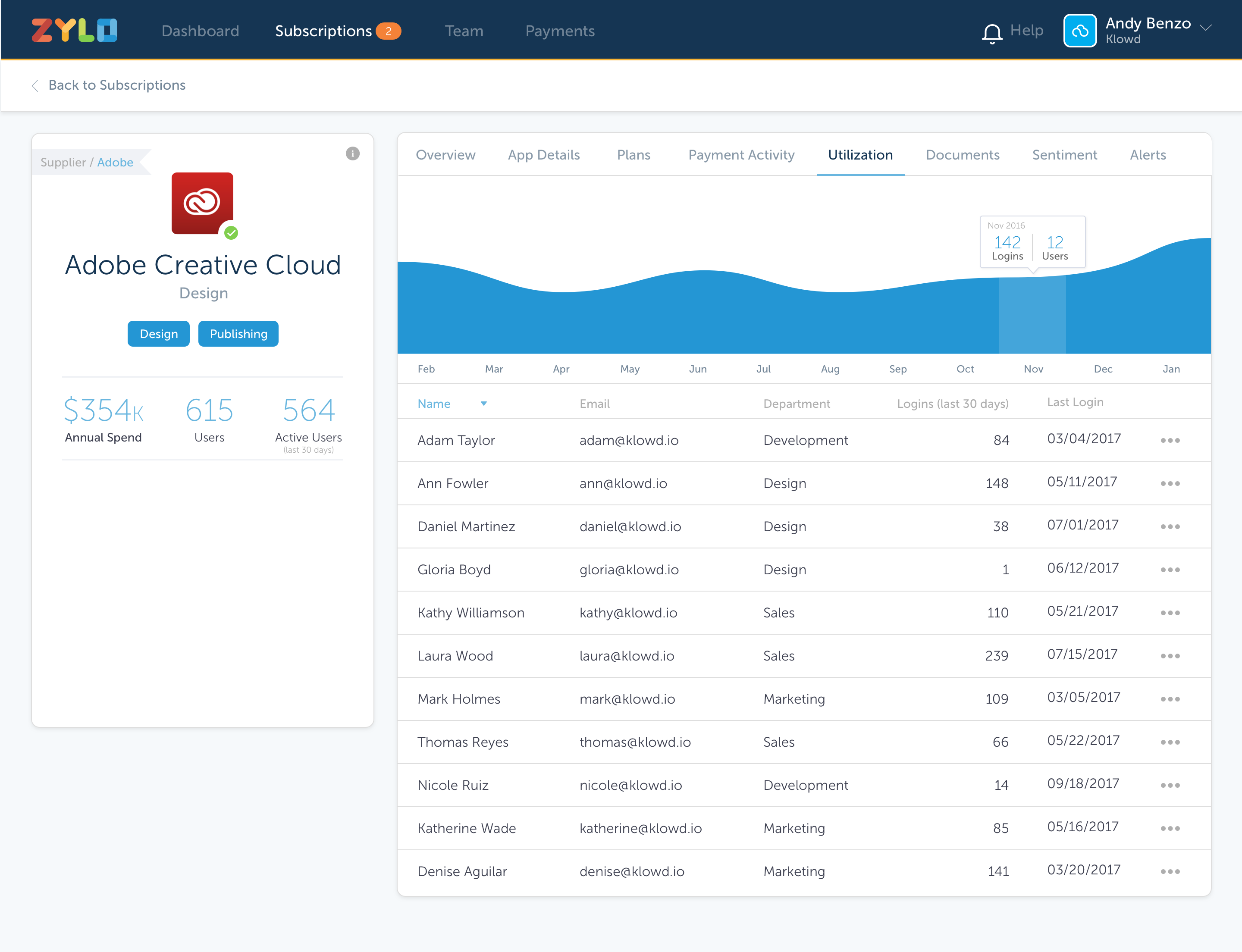
Task: Open more options for Adam Taylor
Action: 1170,440
